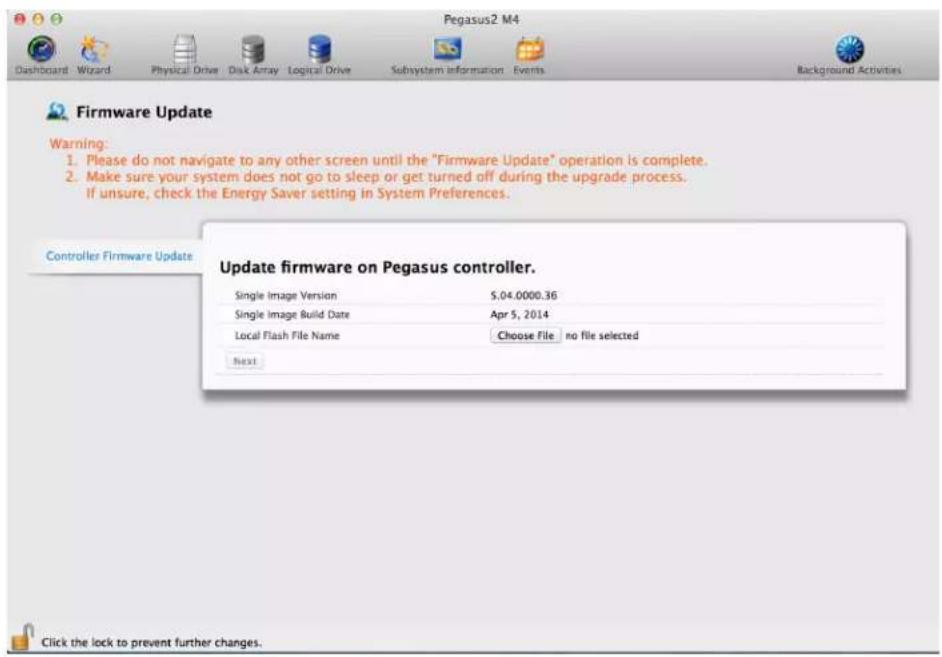
Task: Click the Pegasus2 M4 window title
Action: [481, 19]
